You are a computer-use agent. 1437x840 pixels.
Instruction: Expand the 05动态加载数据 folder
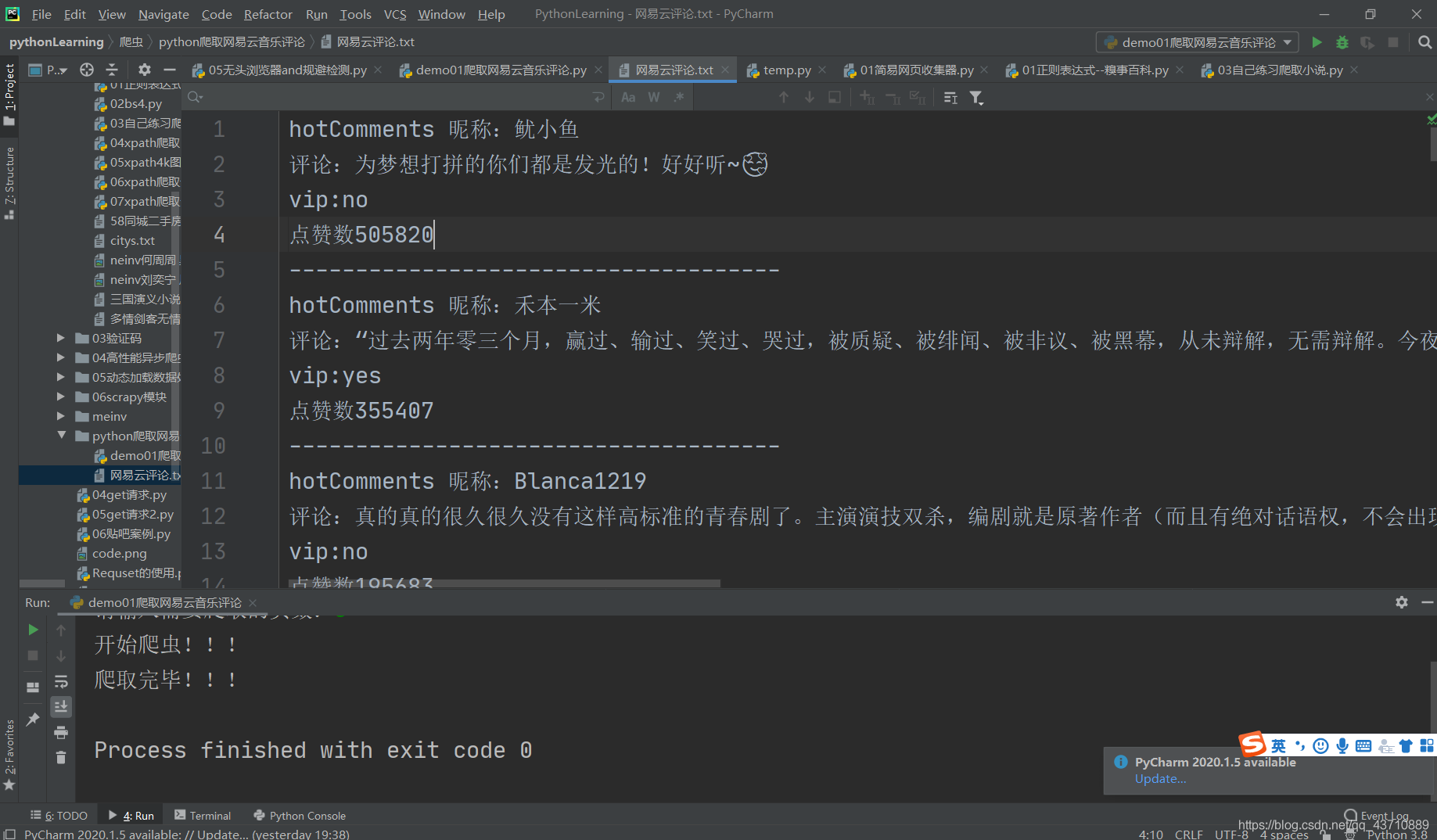click(x=60, y=377)
